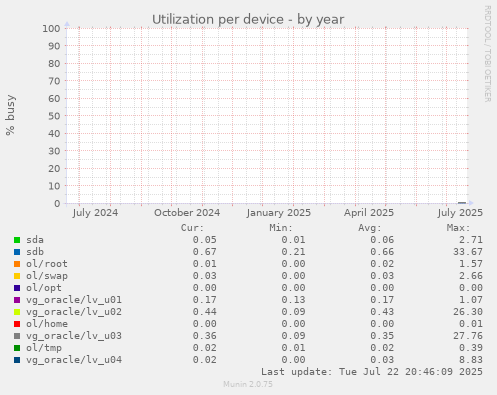This screenshot has width=497, height=395.
Task: Select the vg_oracle/lv_u02 legend label
Action: coord(74,312)
